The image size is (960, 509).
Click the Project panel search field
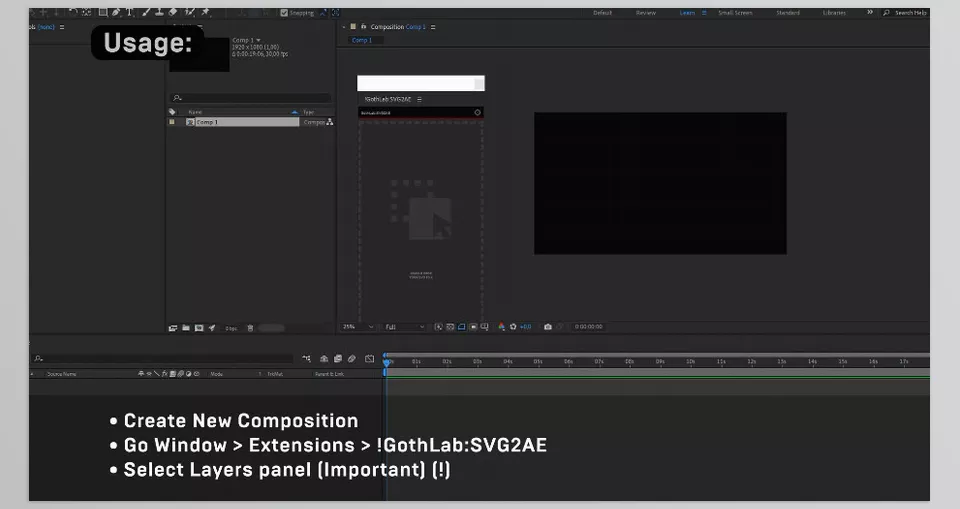click(251, 98)
